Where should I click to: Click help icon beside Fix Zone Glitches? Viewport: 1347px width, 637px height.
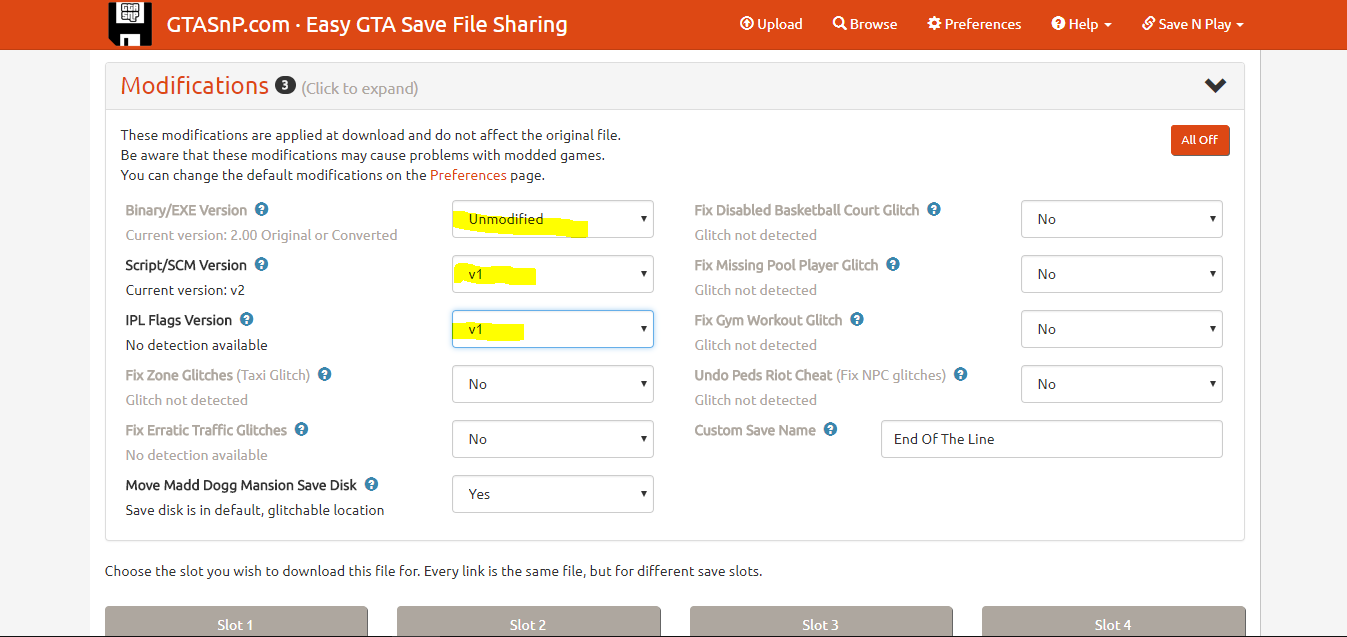324,375
